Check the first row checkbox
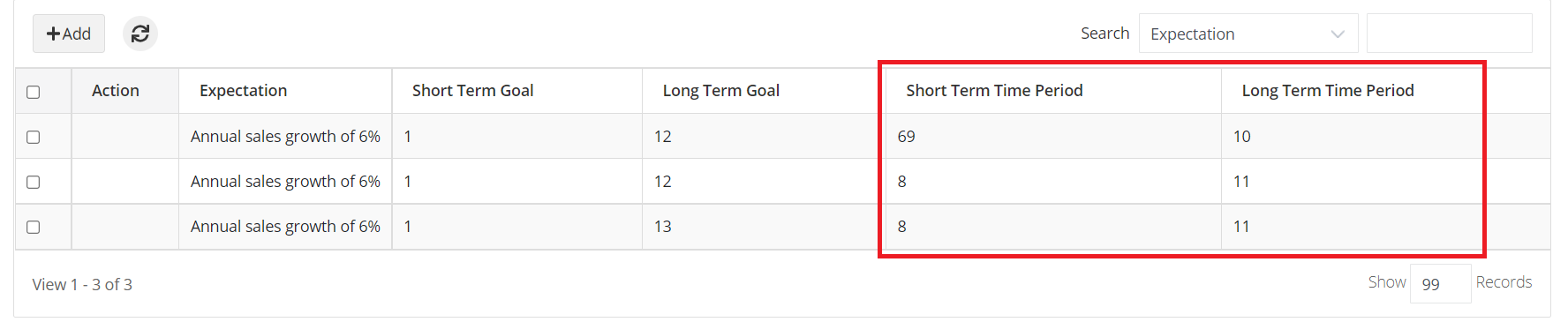This screenshot has width=1568, height=322. coord(34,137)
